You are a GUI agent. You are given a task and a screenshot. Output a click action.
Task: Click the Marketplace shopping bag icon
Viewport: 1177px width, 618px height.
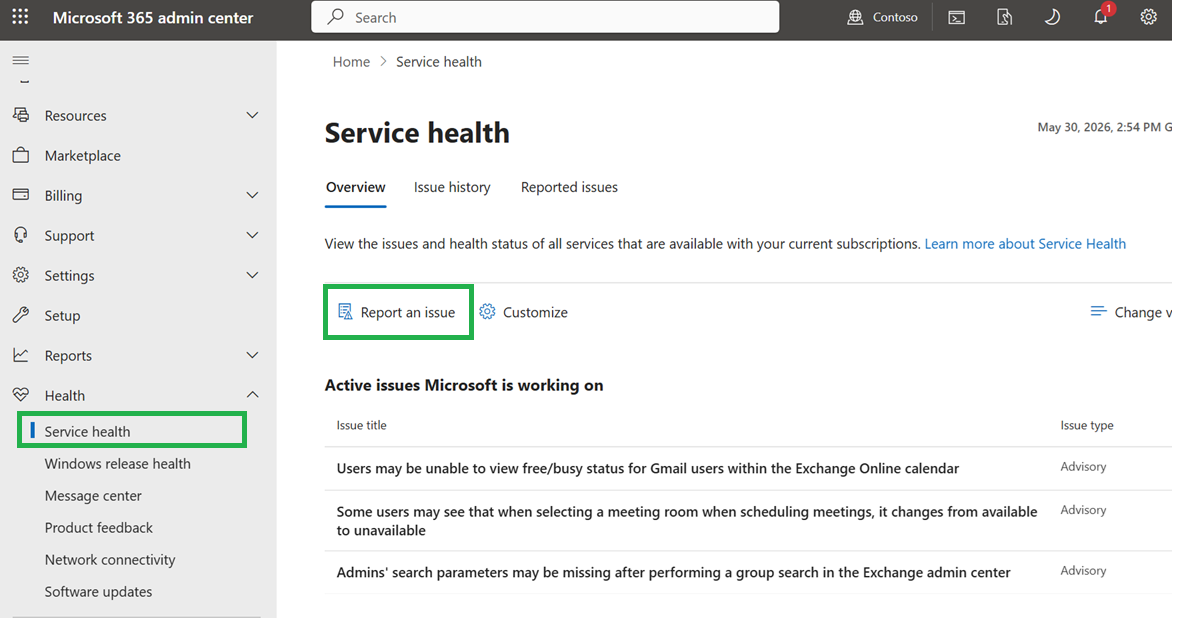point(21,155)
